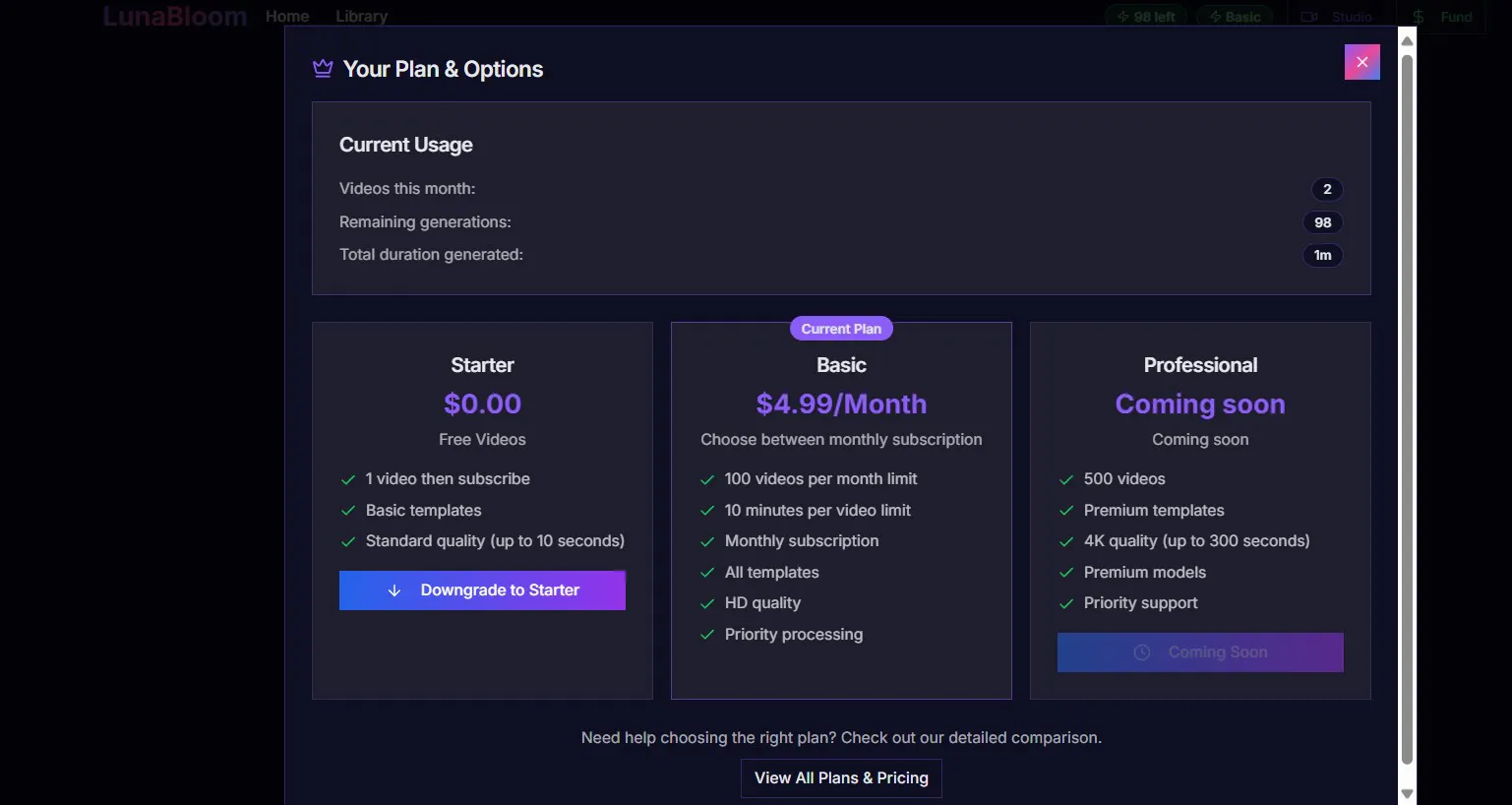Click the checkmark next to 500 videos
Viewport: 1512px width, 805px height.
(1065, 479)
